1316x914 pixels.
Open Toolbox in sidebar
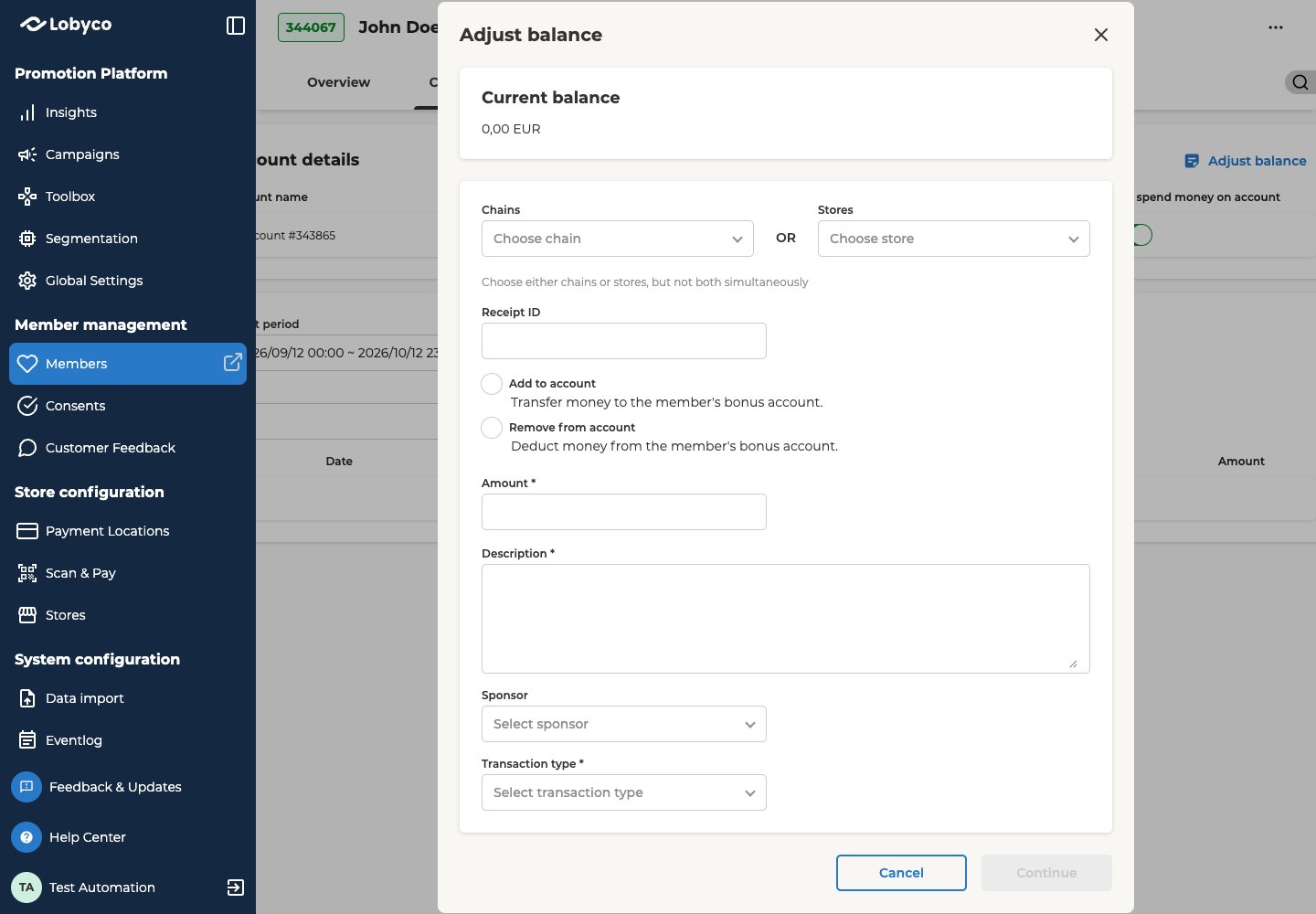tap(69, 197)
